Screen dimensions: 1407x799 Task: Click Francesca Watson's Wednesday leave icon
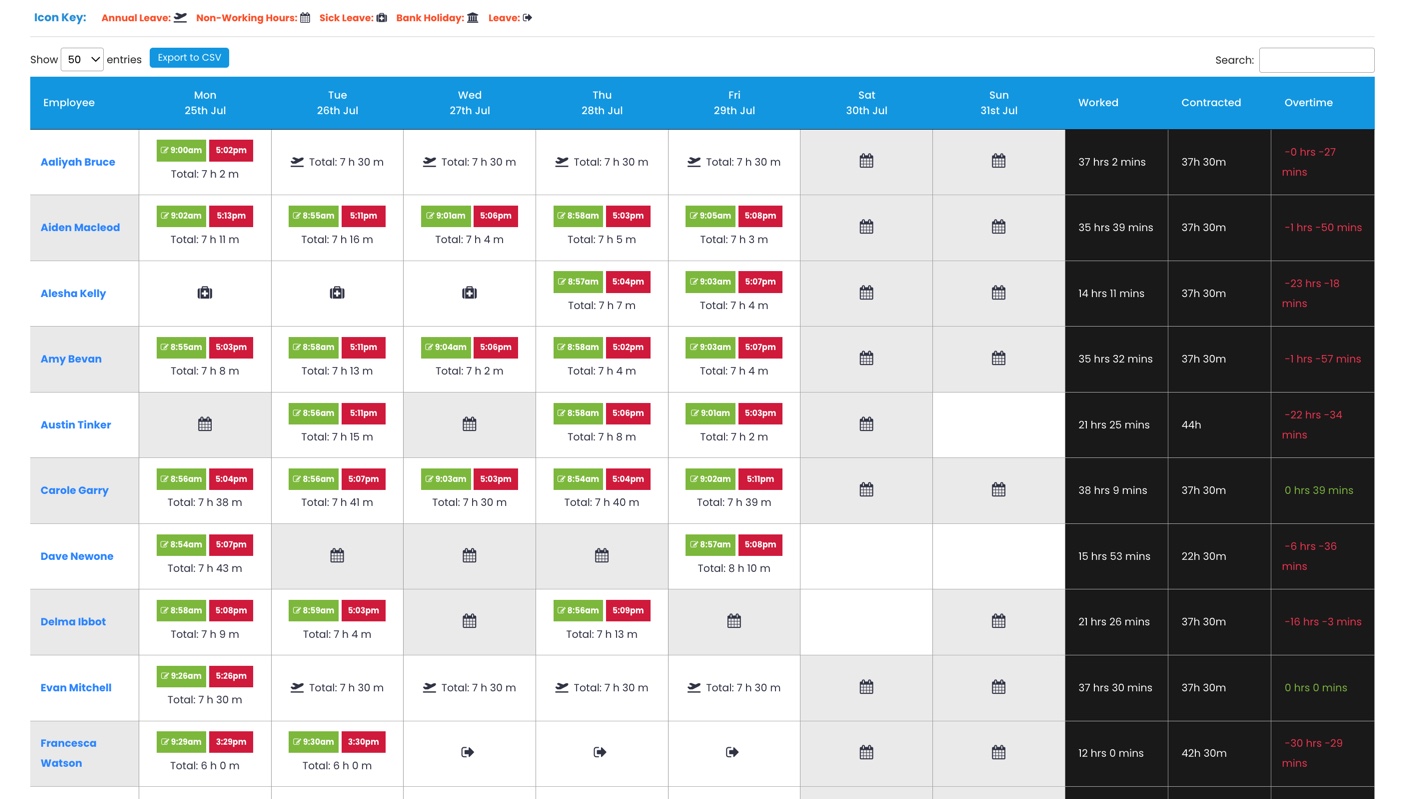[468, 752]
